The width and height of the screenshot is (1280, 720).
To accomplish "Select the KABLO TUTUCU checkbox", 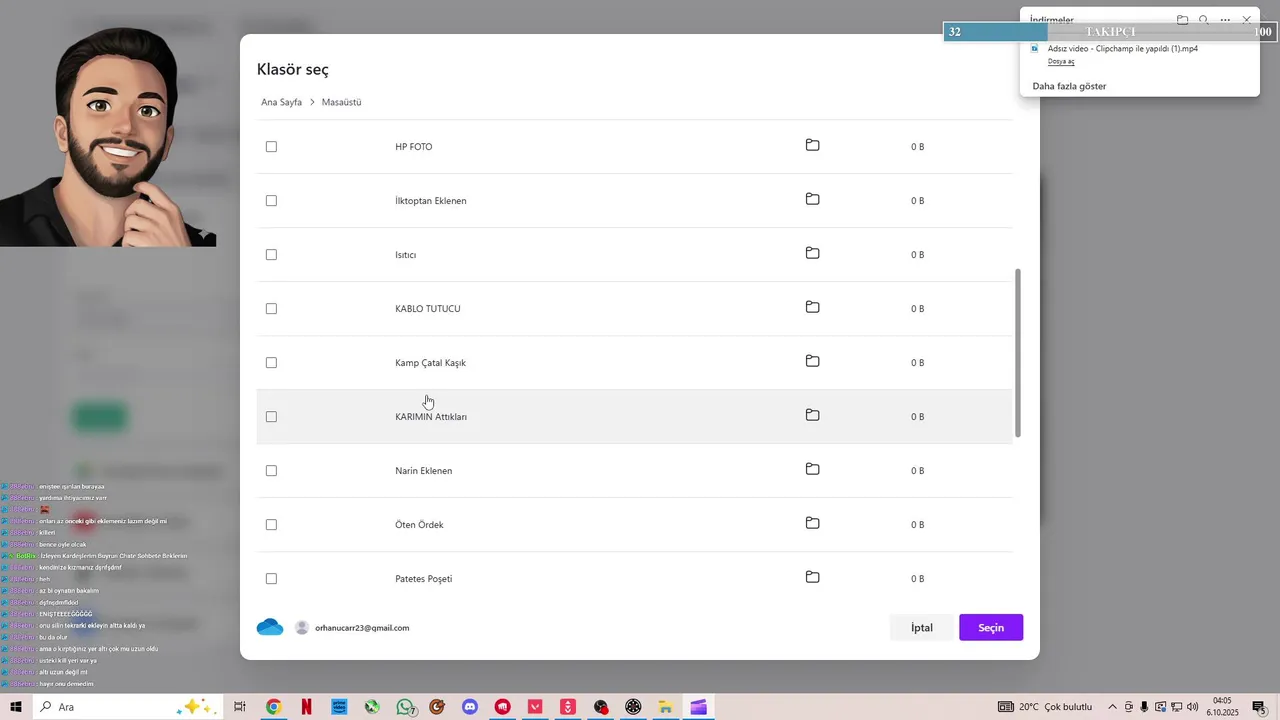I will (x=271, y=308).
